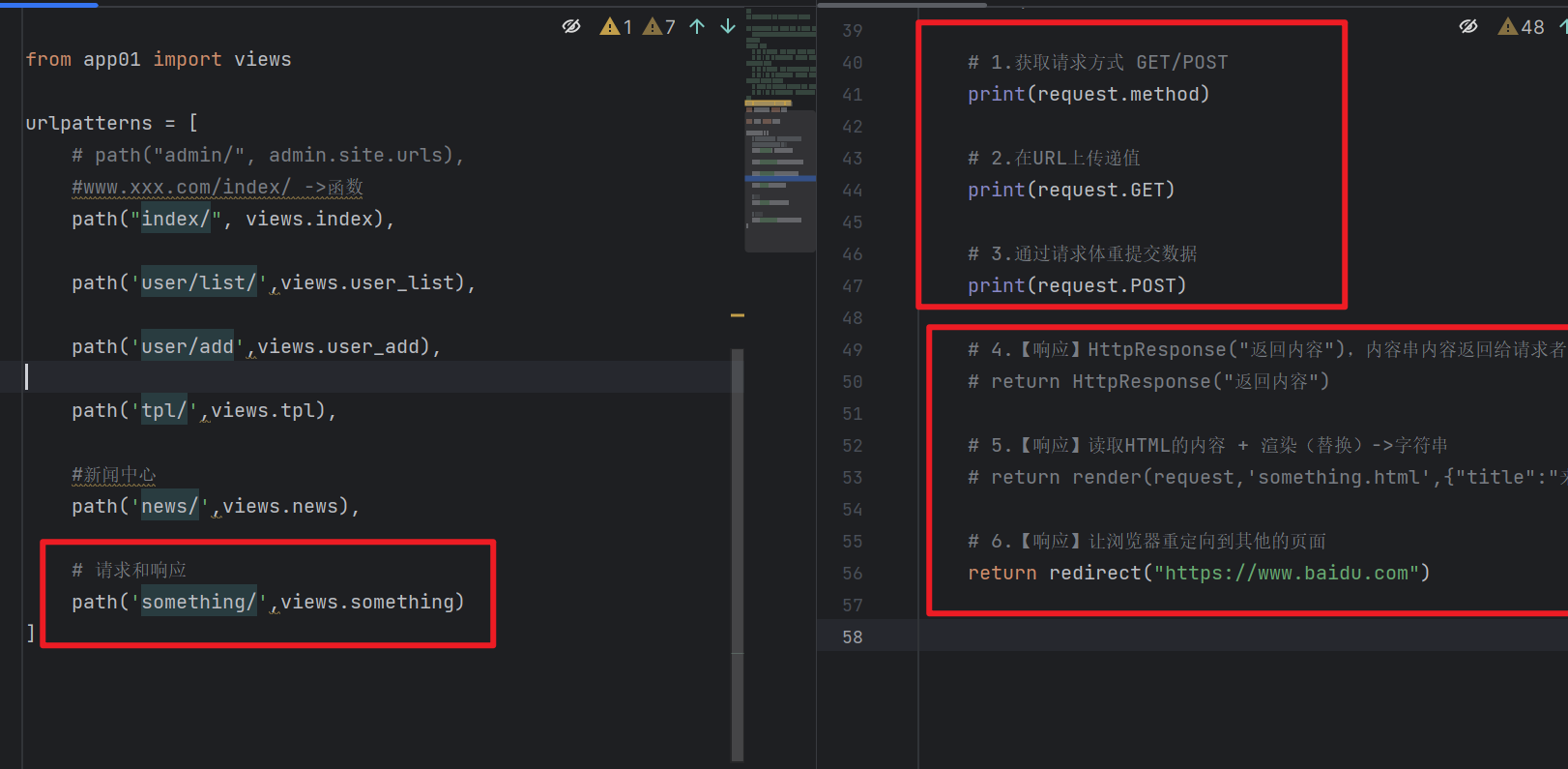Click the print(request.method) line

coord(1089,94)
